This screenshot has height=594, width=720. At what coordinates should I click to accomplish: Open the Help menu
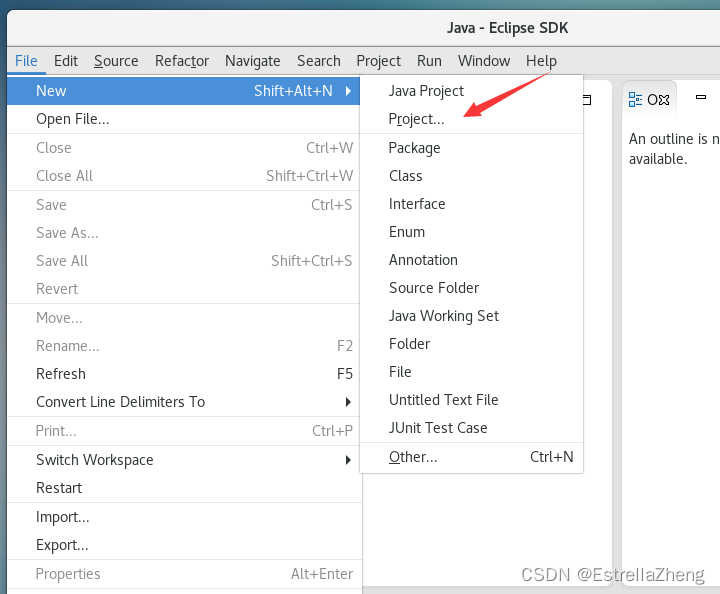541,61
